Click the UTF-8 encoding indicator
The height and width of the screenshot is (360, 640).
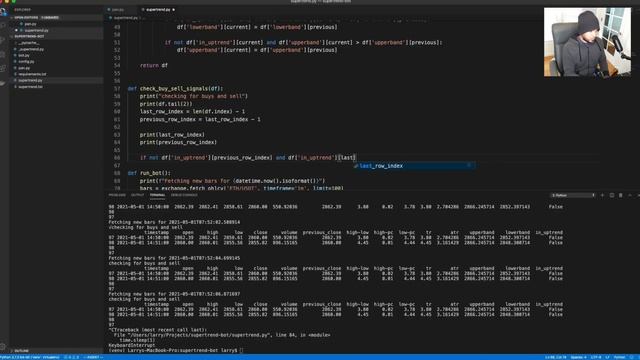point(596,357)
